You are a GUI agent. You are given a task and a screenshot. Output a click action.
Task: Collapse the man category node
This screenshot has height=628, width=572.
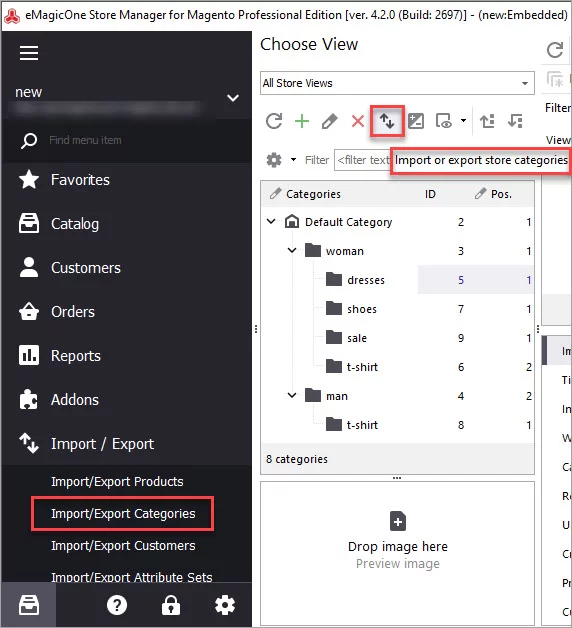click(292, 396)
